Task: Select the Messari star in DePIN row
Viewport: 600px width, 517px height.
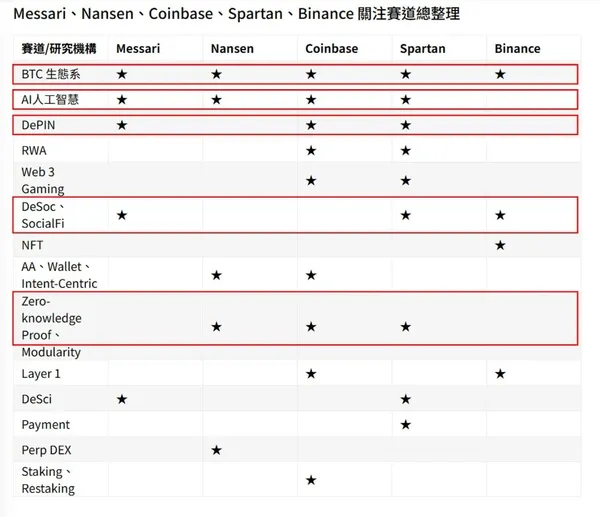Action: 122,125
